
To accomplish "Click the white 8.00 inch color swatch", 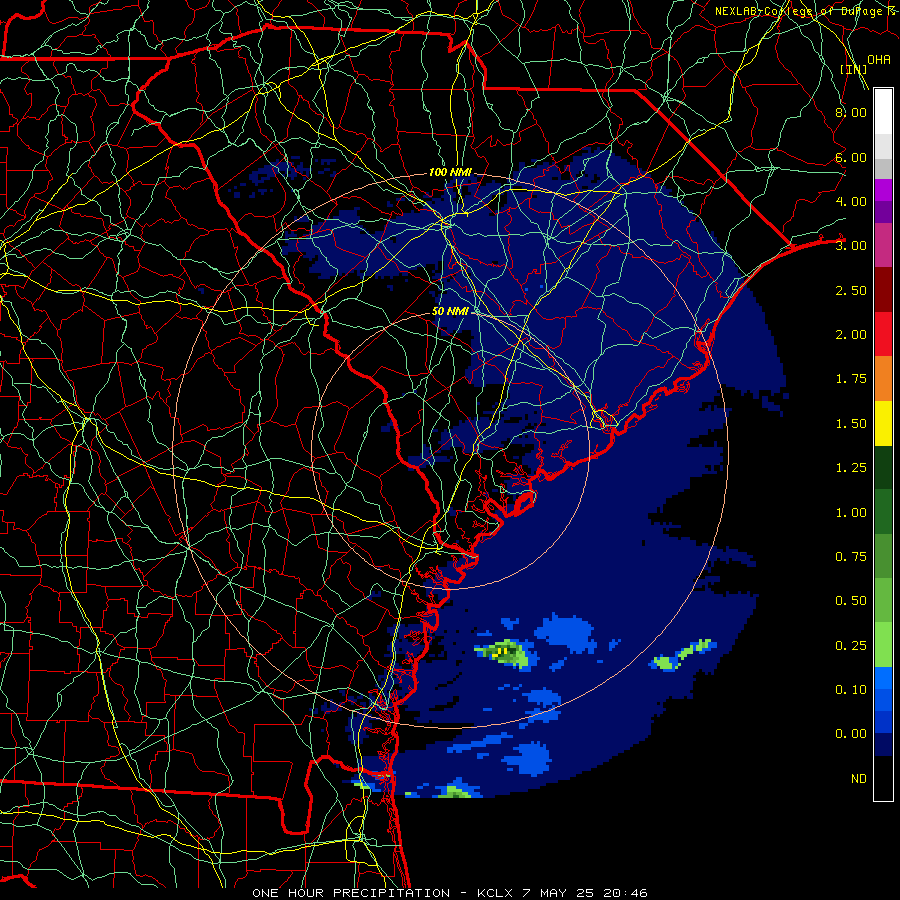I will pos(883,112).
